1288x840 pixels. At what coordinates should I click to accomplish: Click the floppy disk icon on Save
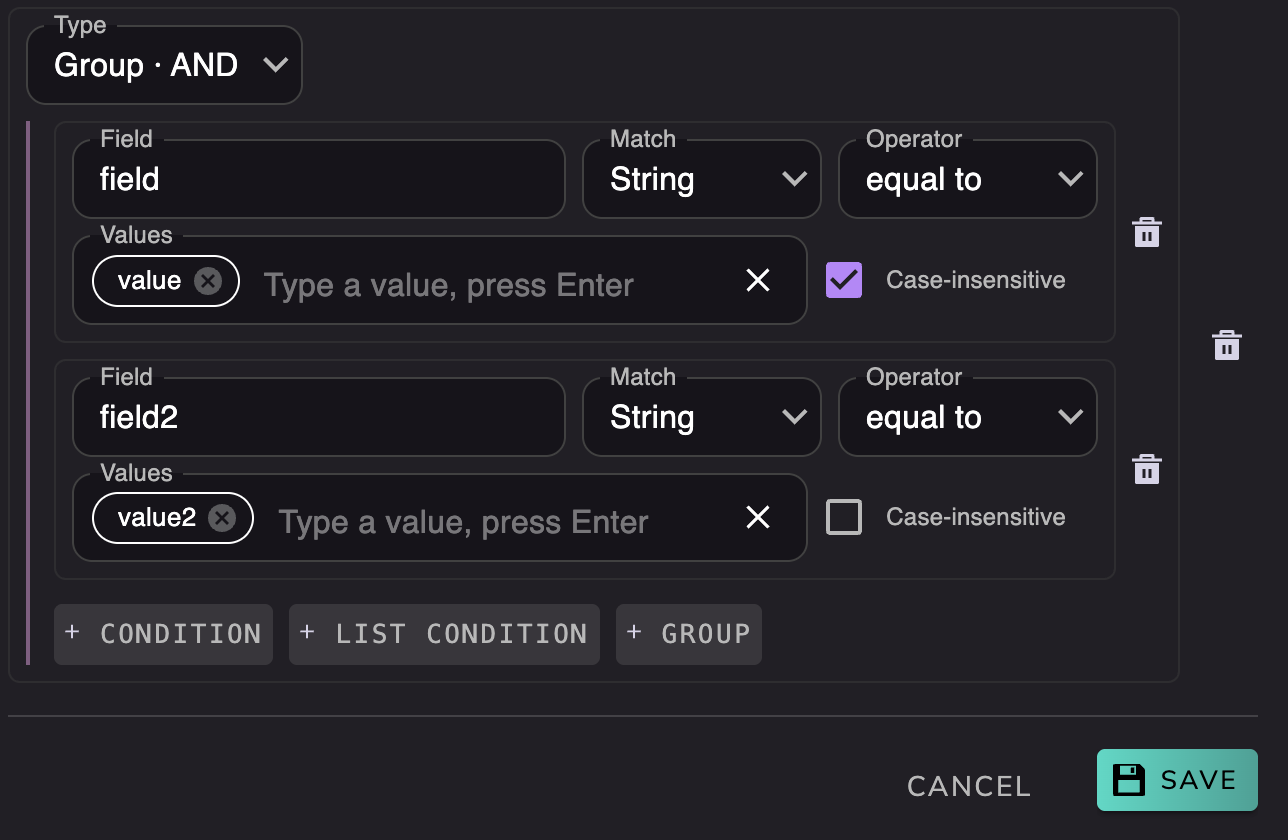[1129, 780]
